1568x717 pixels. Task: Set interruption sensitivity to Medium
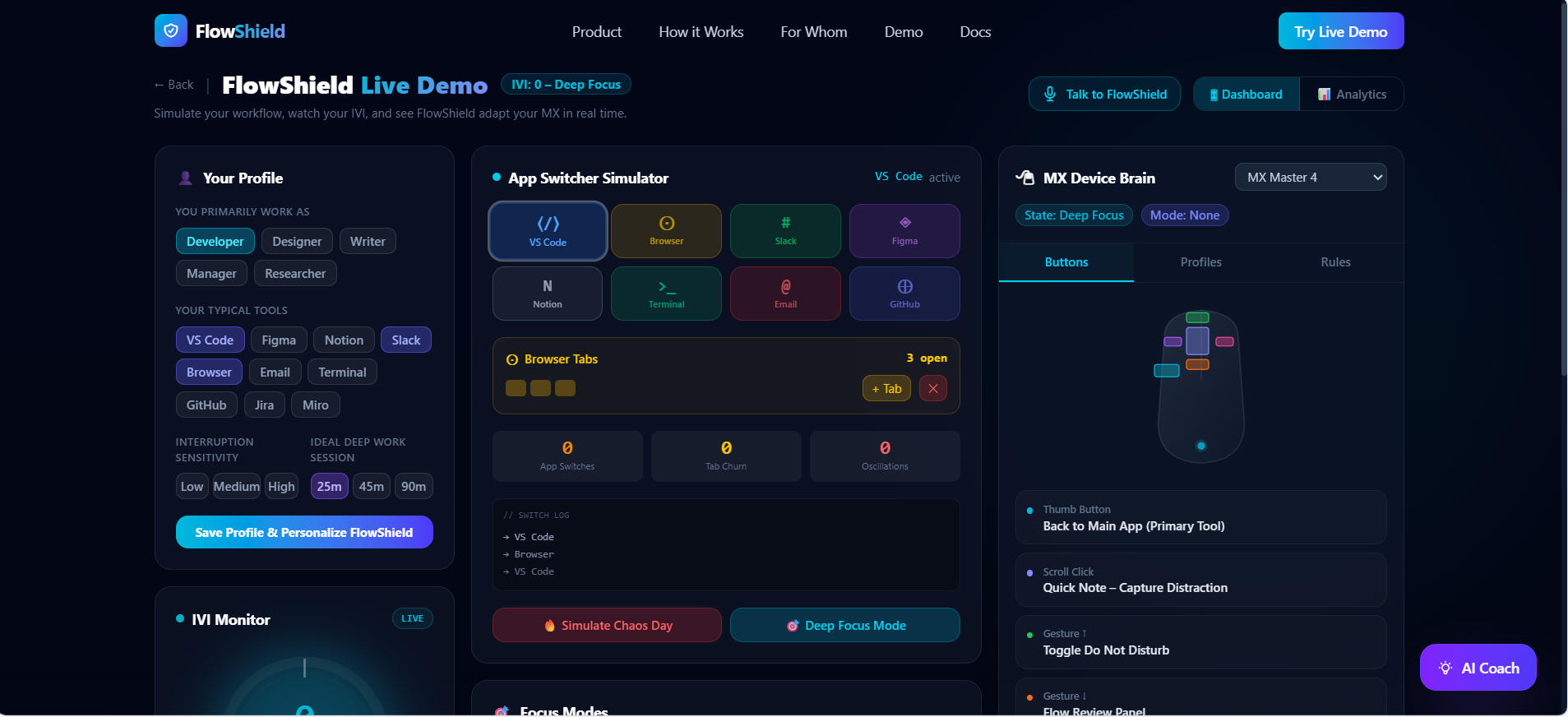tap(237, 486)
